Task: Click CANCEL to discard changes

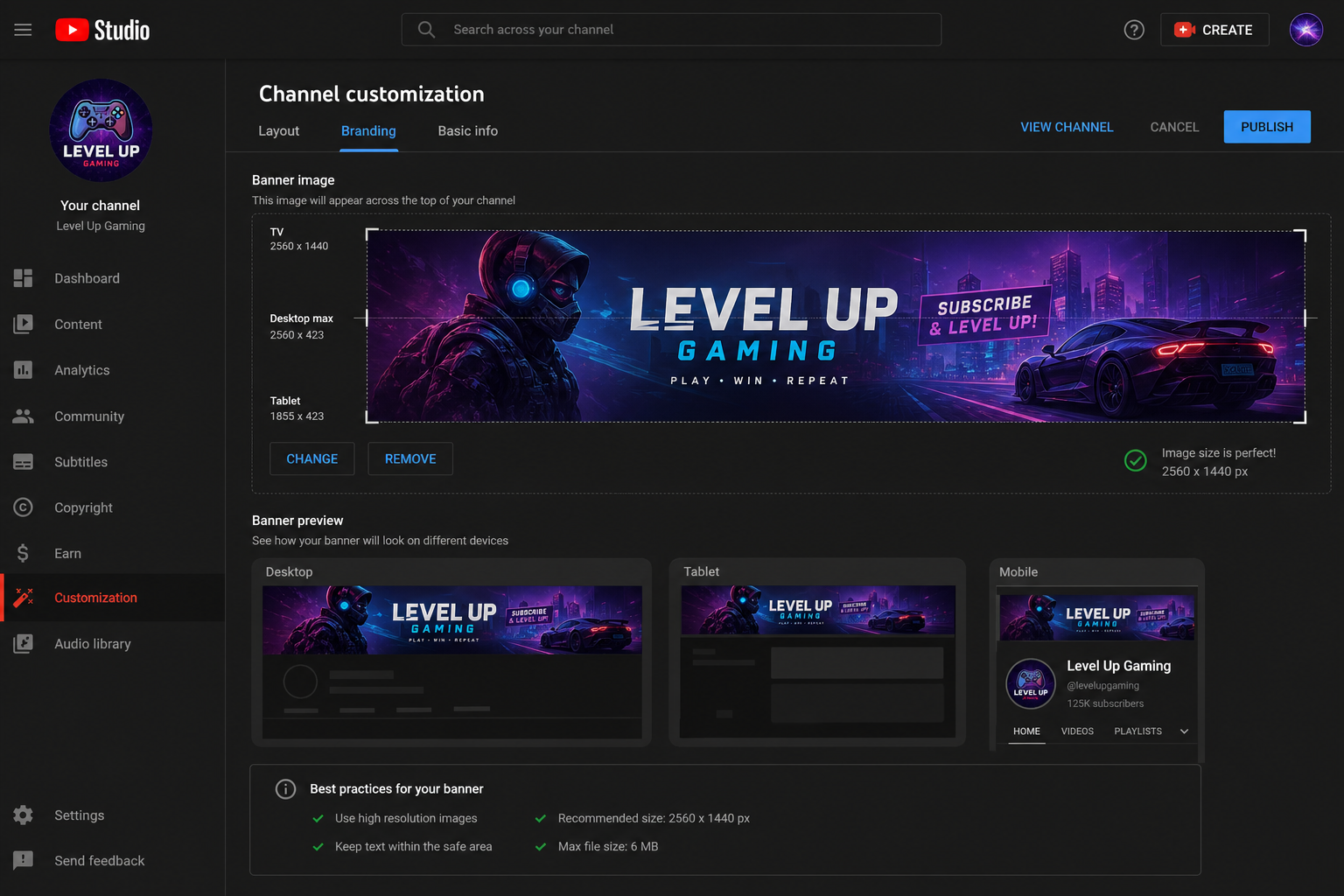Action: pos(1174,127)
